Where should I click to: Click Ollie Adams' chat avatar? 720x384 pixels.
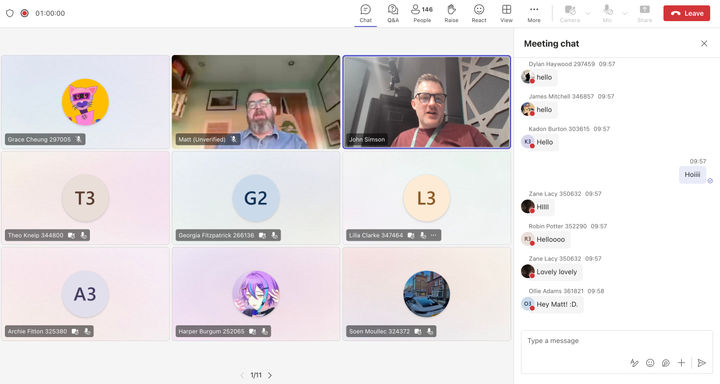pos(528,304)
